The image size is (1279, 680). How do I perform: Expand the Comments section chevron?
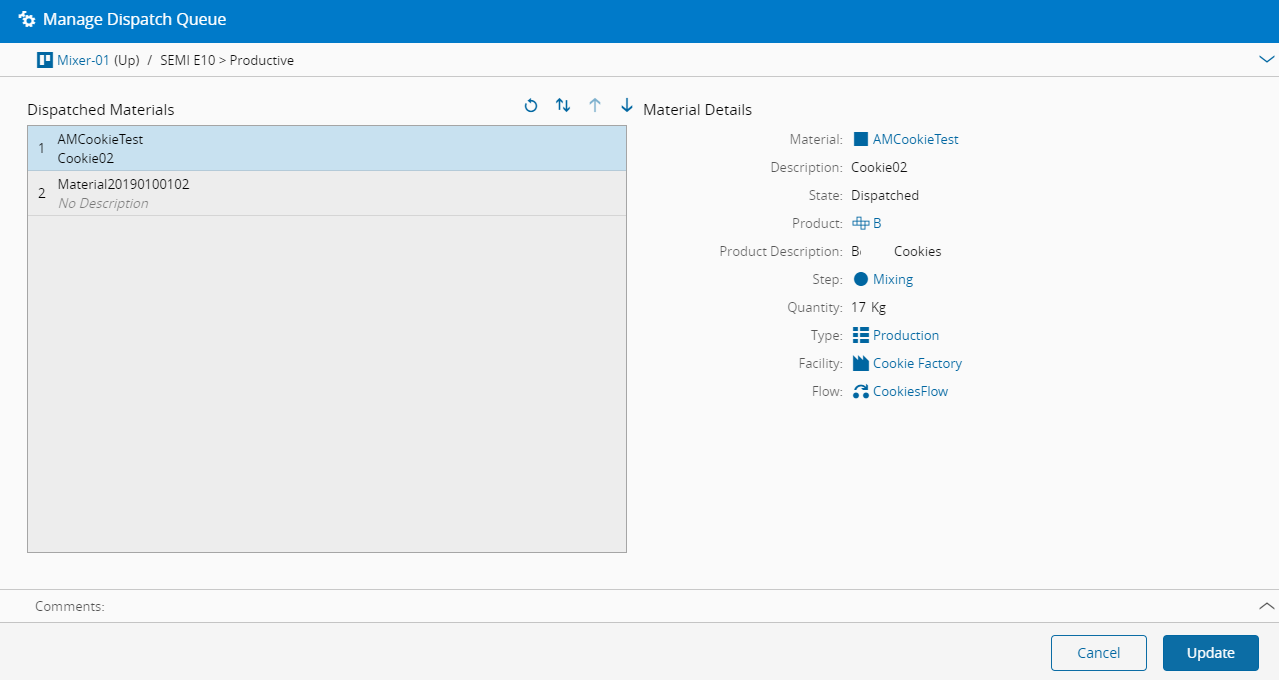[1266, 606]
